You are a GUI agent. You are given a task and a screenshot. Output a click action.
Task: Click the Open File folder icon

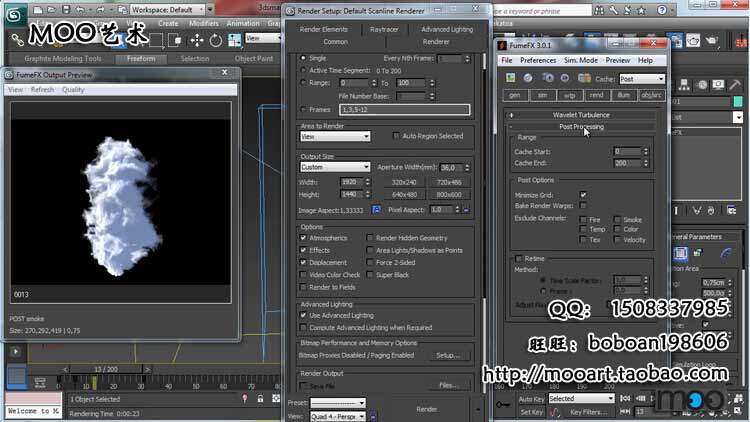click(52, 10)
